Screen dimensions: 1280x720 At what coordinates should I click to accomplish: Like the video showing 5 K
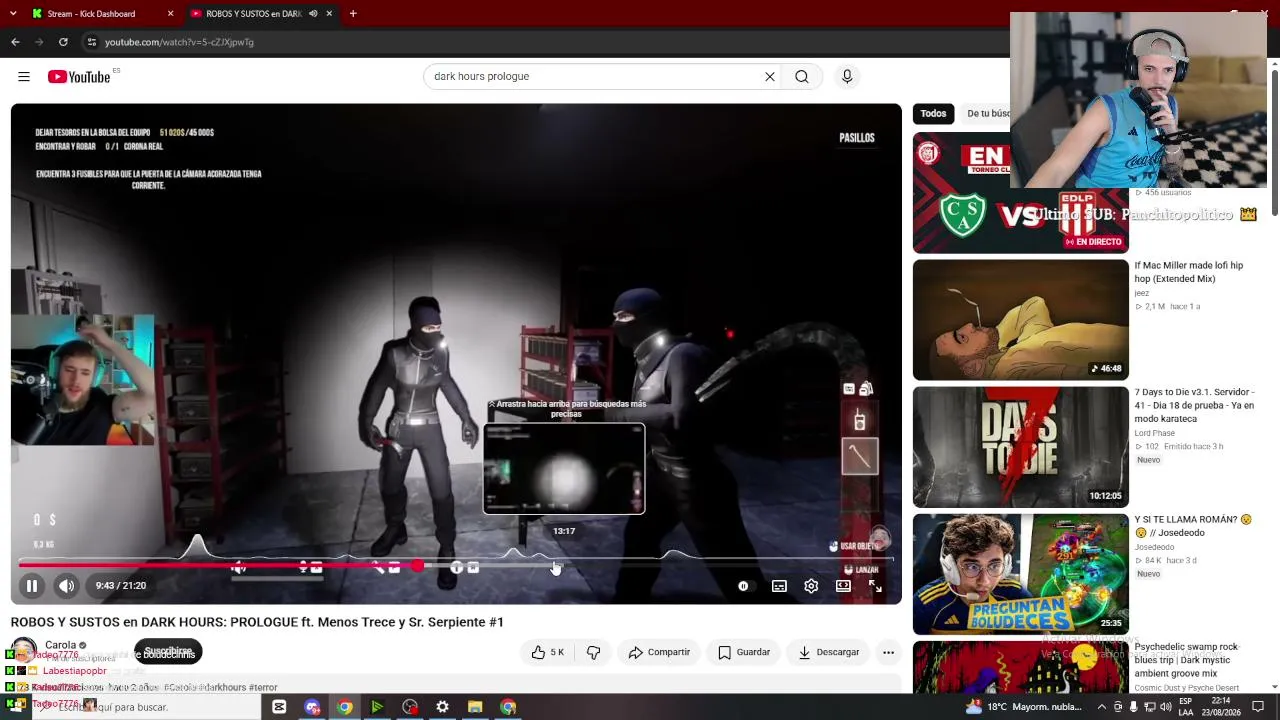click(548, 652)
